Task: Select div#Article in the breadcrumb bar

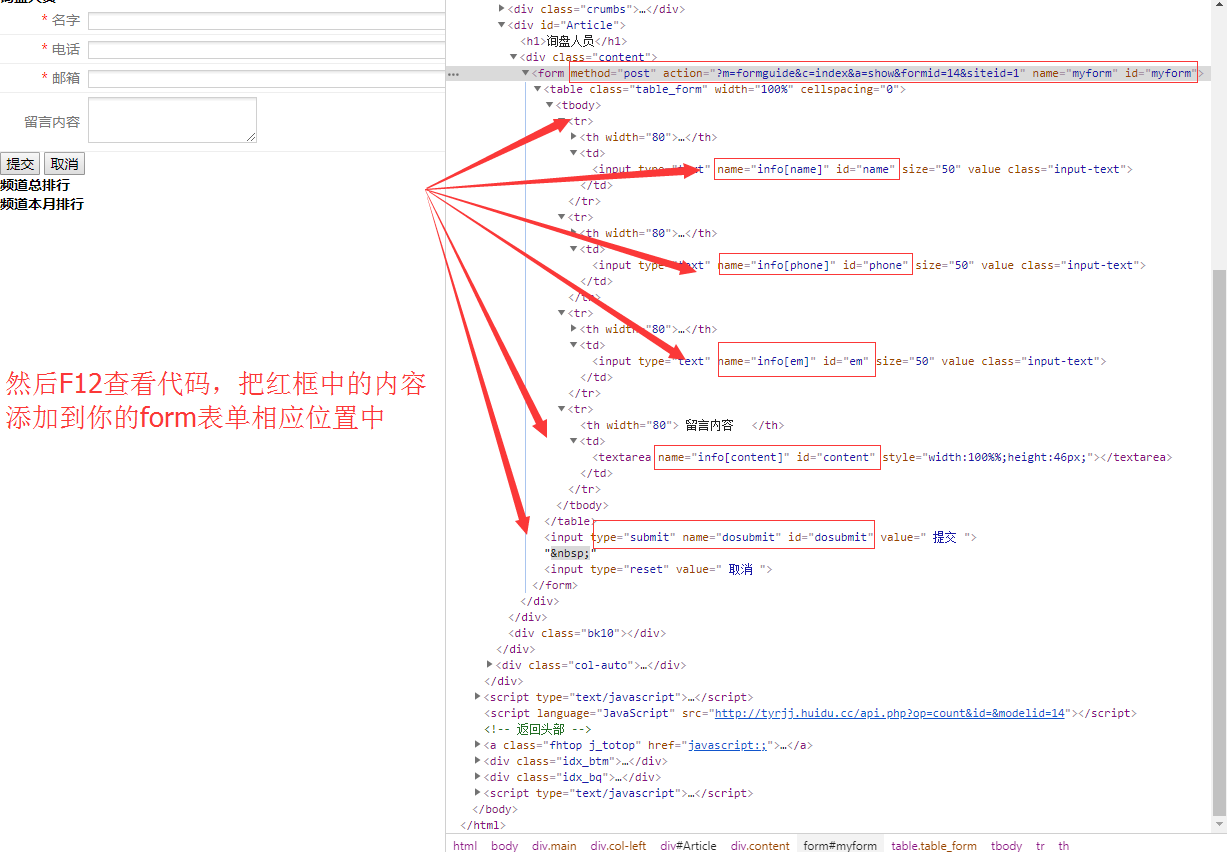Action: [x=688, y=846]
